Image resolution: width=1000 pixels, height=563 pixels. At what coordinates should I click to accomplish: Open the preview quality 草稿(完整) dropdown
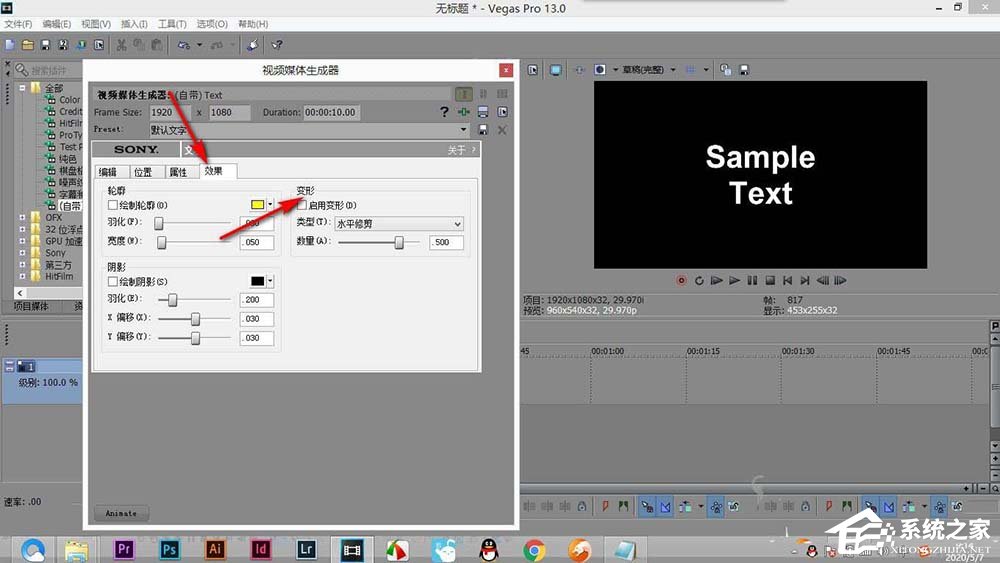[672, 69]
